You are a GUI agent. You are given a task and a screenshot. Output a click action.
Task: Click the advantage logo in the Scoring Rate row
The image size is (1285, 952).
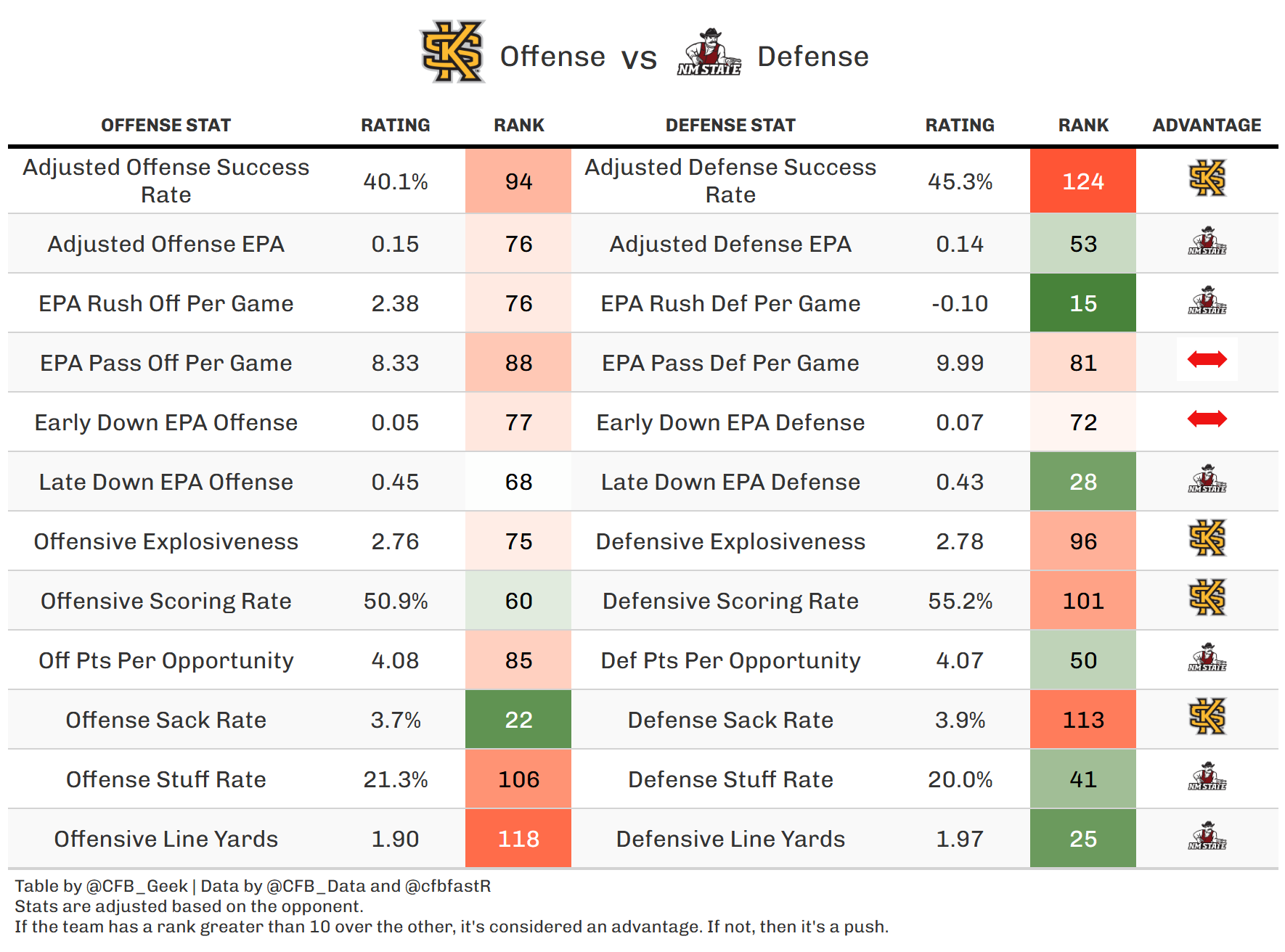tap(1207, 598)
